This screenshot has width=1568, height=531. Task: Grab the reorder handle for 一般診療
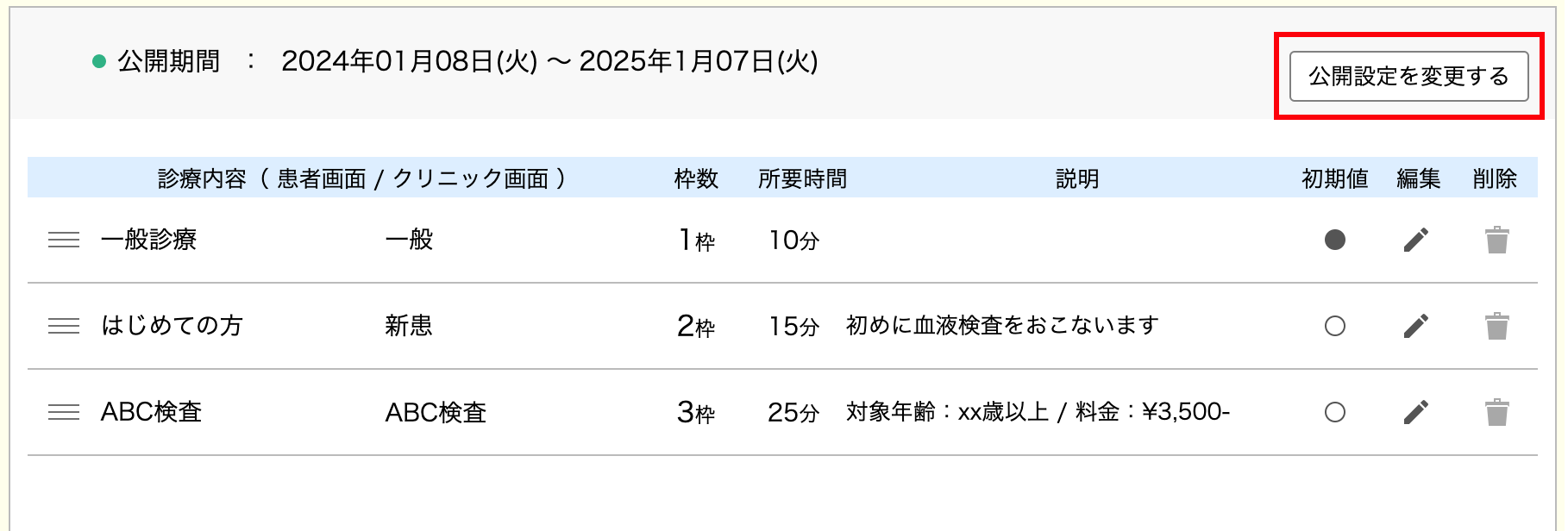(64, 240)
